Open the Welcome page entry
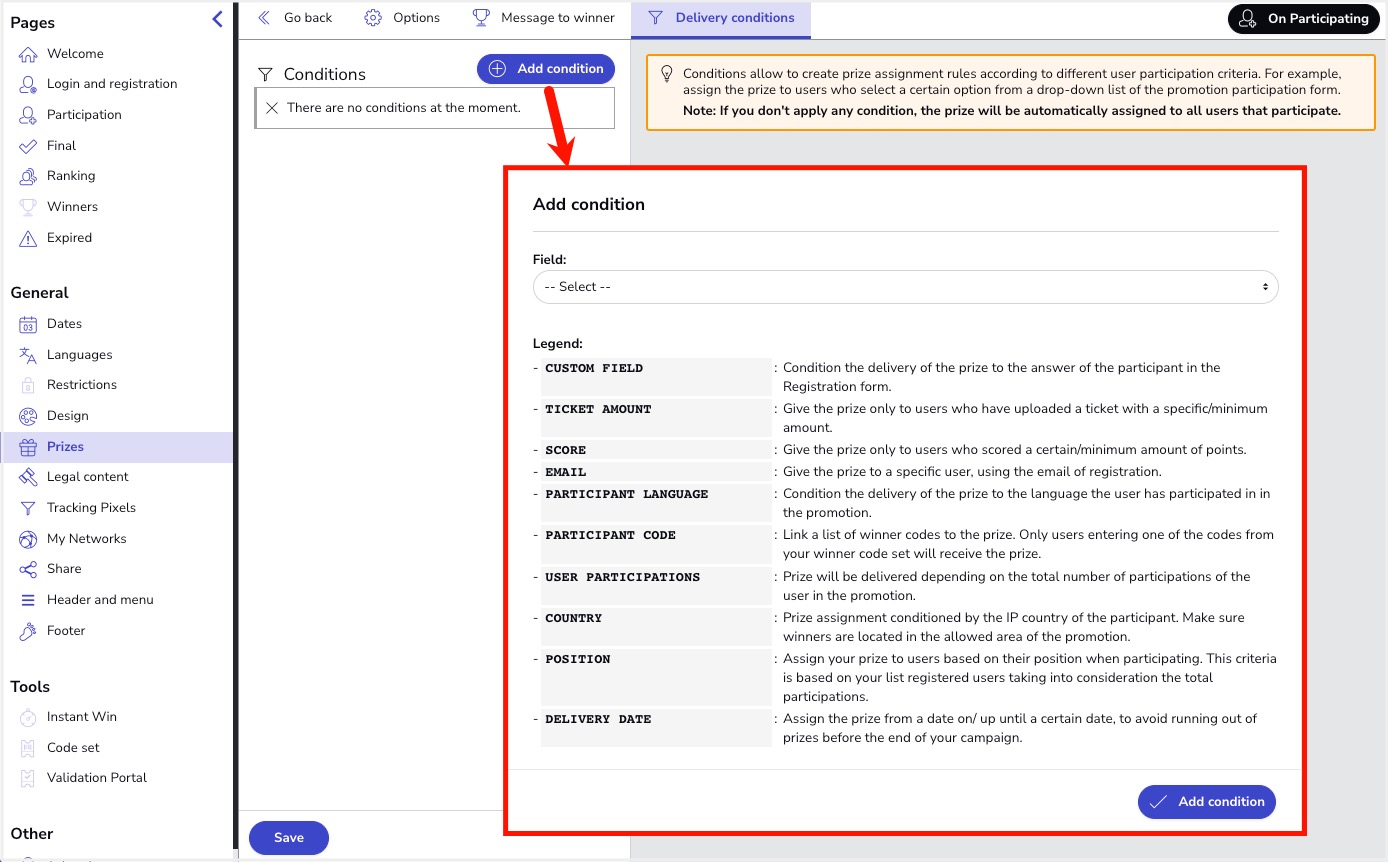Screen dimensions: 1388x862 pos(75,54)
